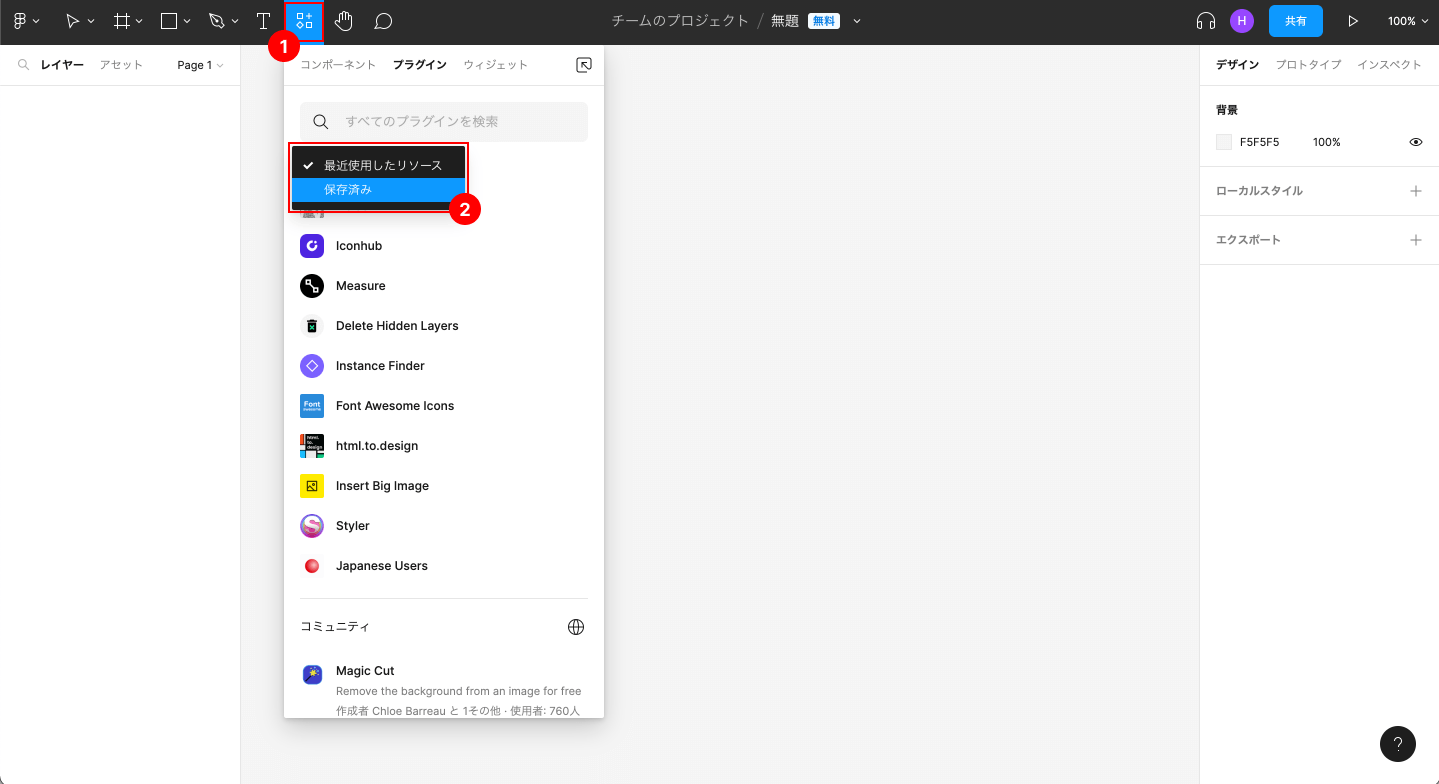1439x784 pixels.
Task: Select the Hand tool
Action: pos(344,21)
